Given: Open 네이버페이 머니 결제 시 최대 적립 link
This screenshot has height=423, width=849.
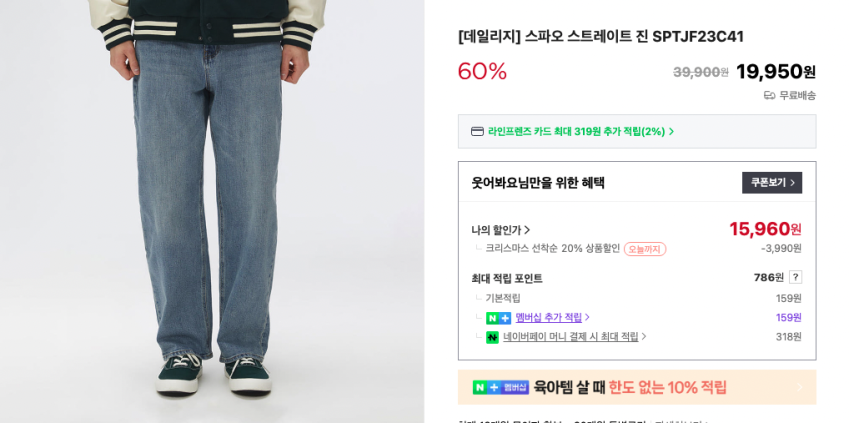Looking at the screenshot, I should [571, 336].
